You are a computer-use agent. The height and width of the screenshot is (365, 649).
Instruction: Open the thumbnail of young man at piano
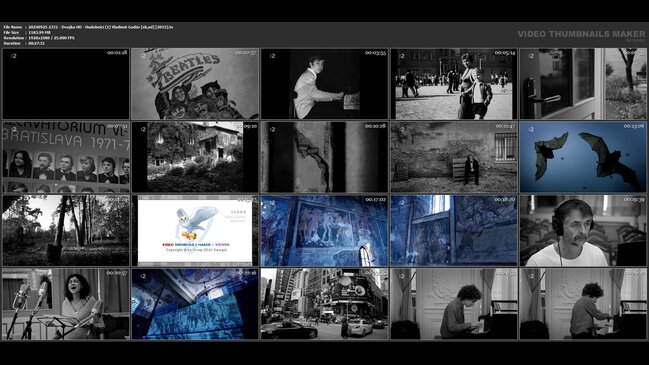[324, 84]
